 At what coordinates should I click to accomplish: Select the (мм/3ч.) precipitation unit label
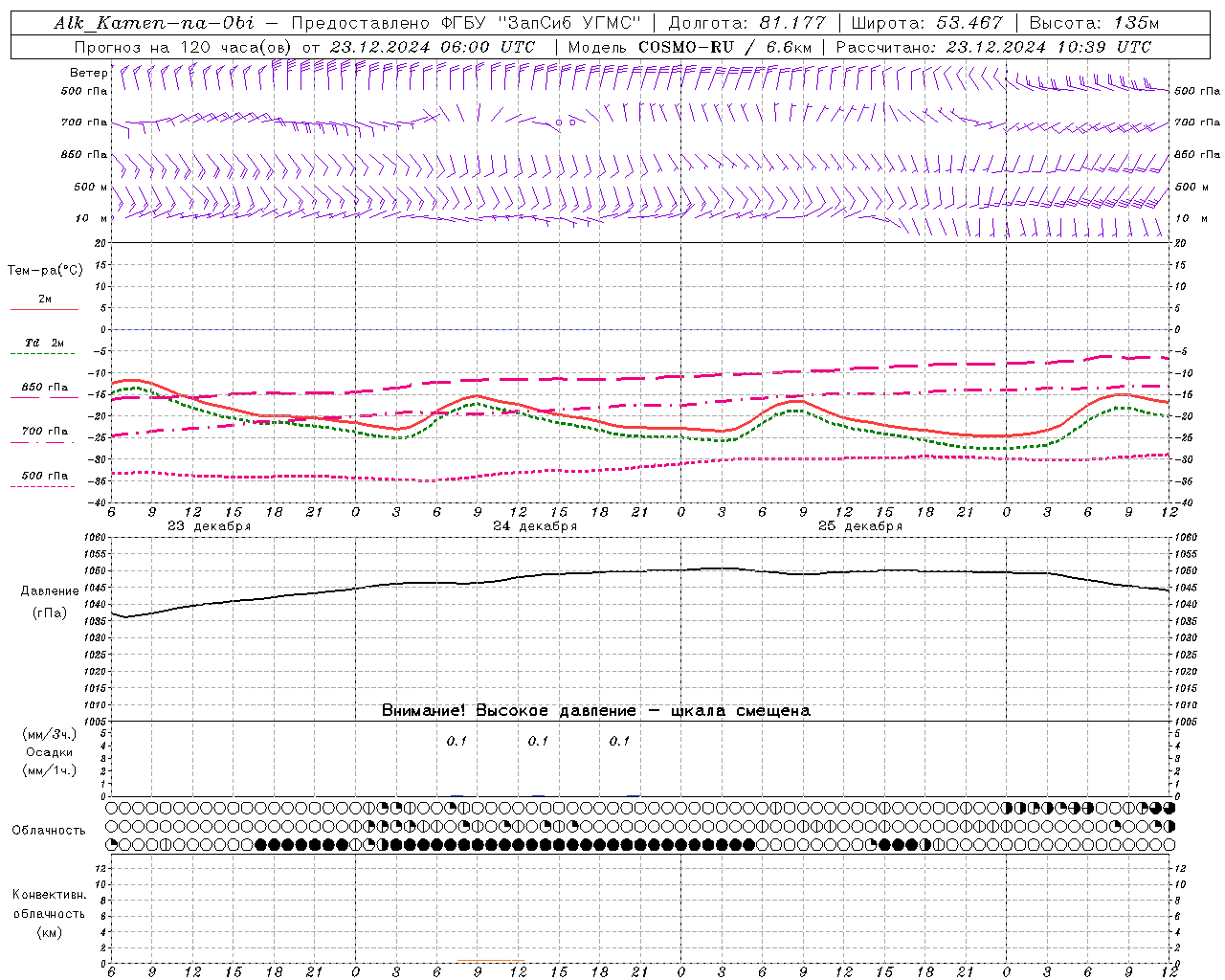[x=50, y=734]
